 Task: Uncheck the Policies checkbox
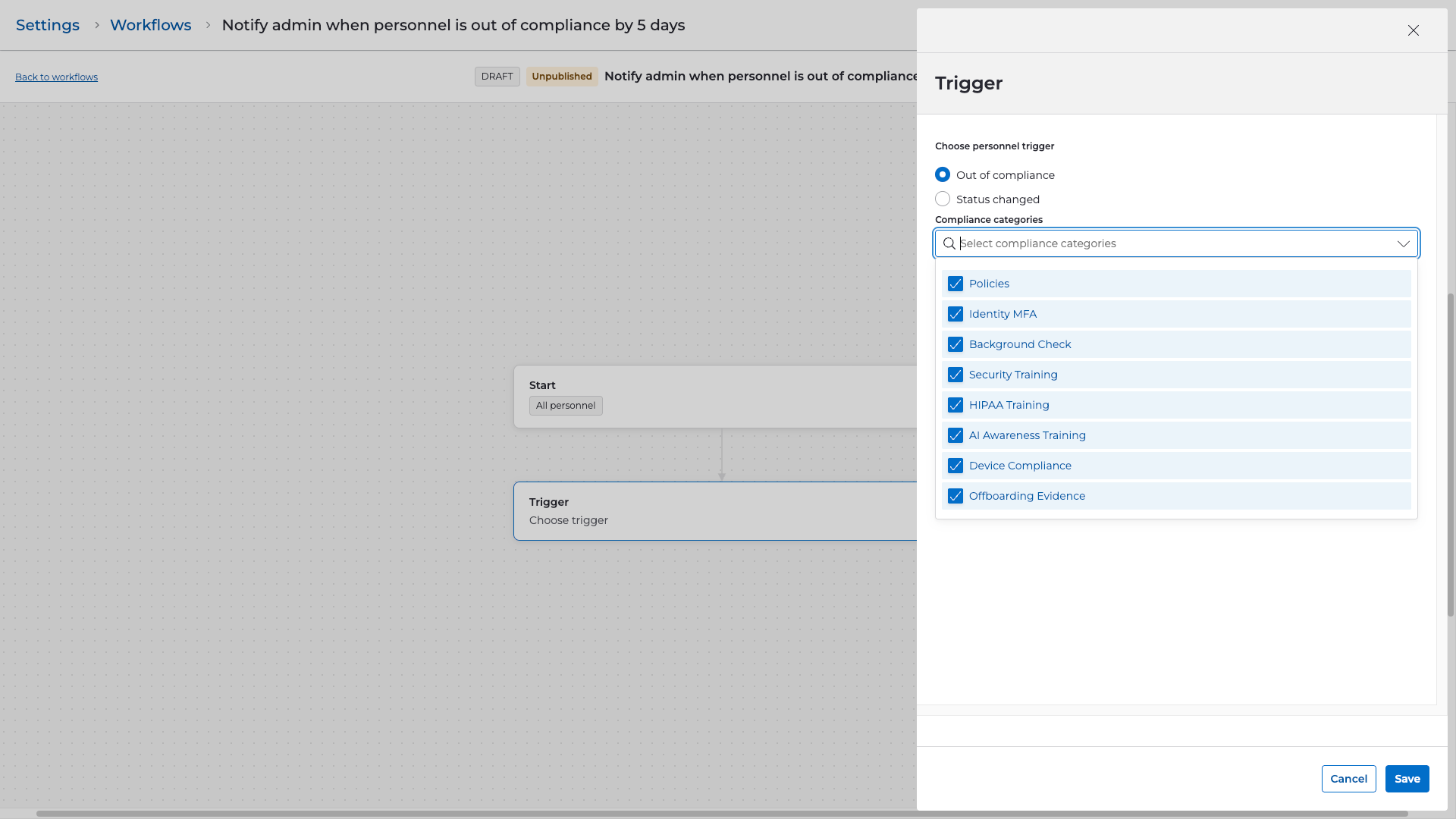955,284
